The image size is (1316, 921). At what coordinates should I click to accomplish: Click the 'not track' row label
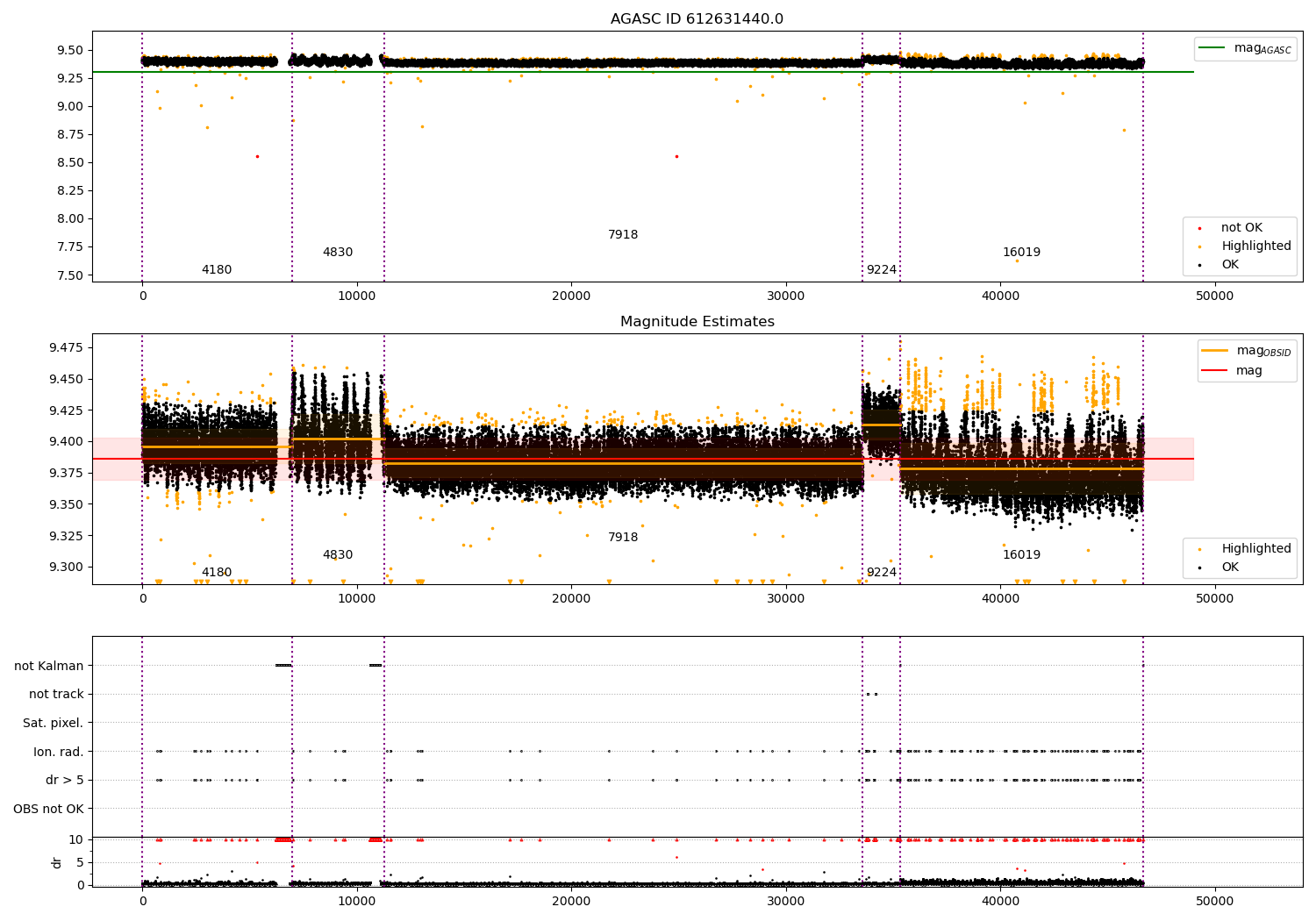point(56,695)
